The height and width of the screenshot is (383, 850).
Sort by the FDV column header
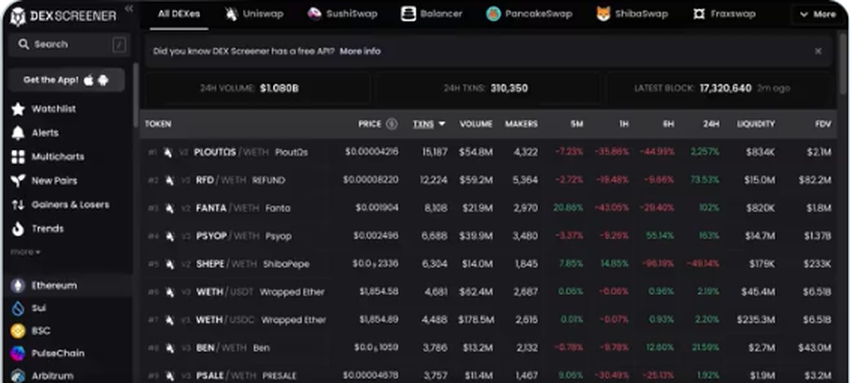(x=823, y=124)
